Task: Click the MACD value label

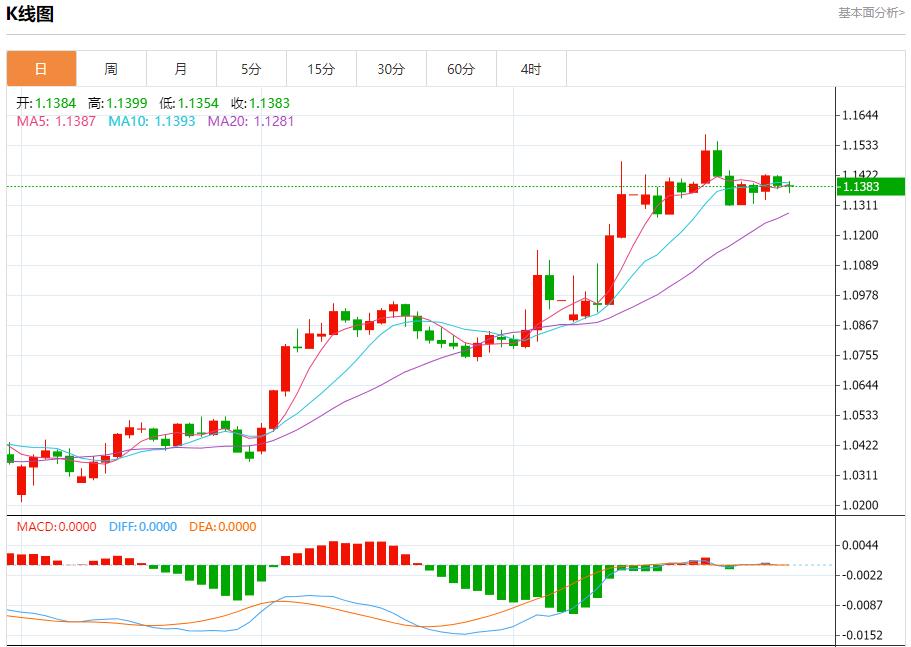Action: (x=56, y=527)
